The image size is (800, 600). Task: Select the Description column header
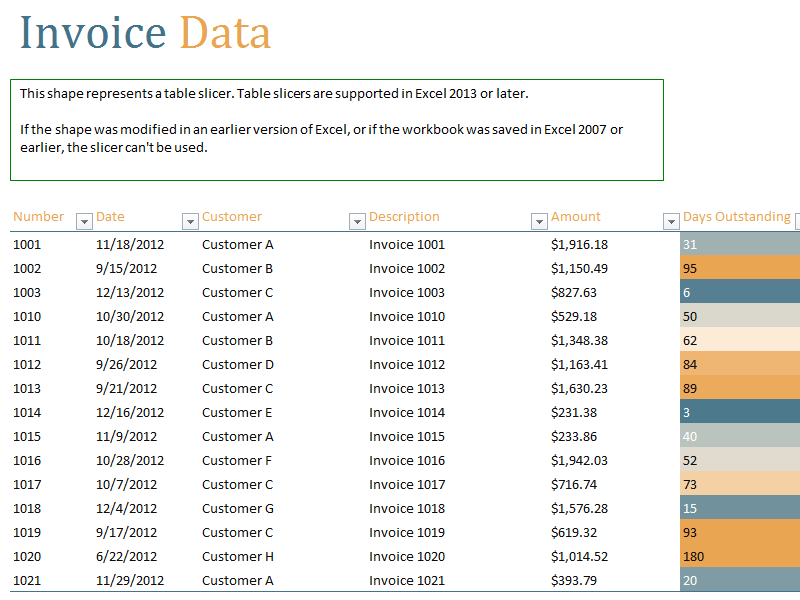tap(404, 217)
